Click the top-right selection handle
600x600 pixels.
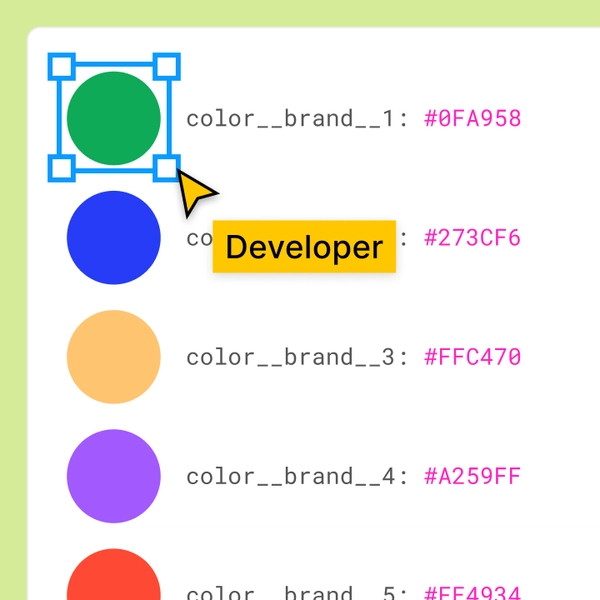(166, 67)
